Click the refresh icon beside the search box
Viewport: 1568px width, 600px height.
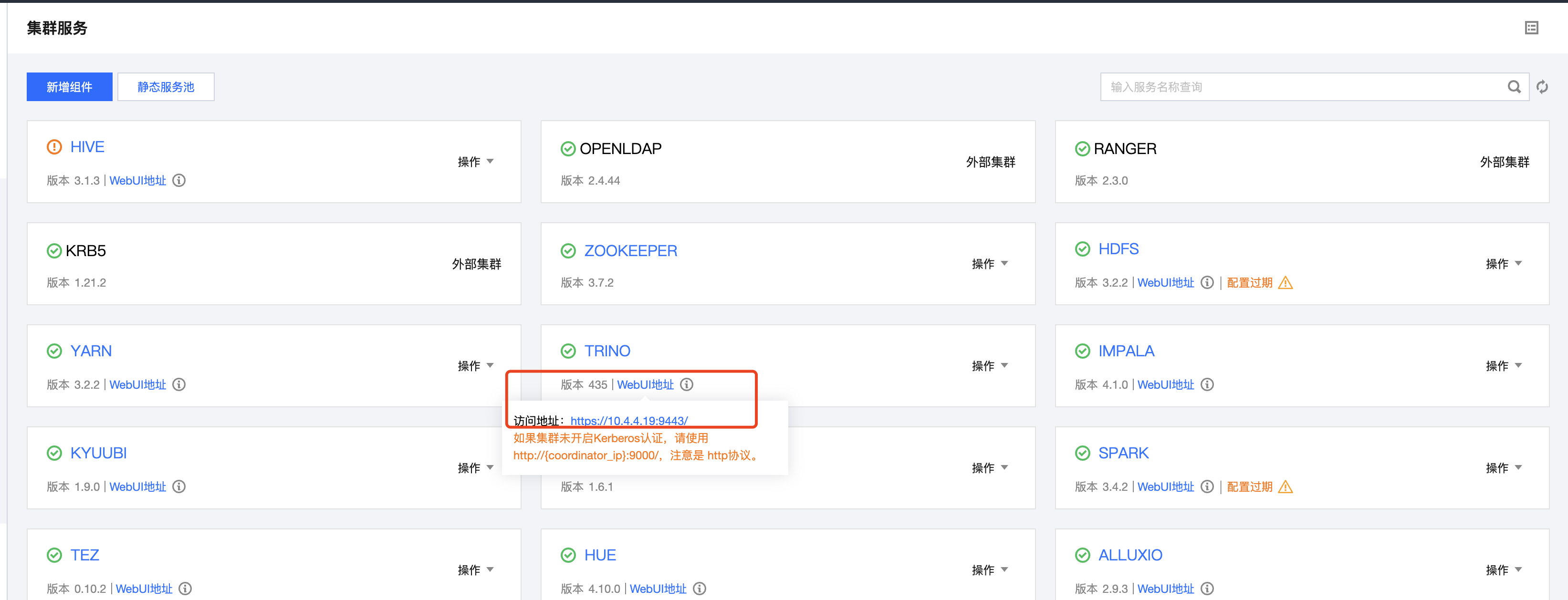[x=1542, y=87]
